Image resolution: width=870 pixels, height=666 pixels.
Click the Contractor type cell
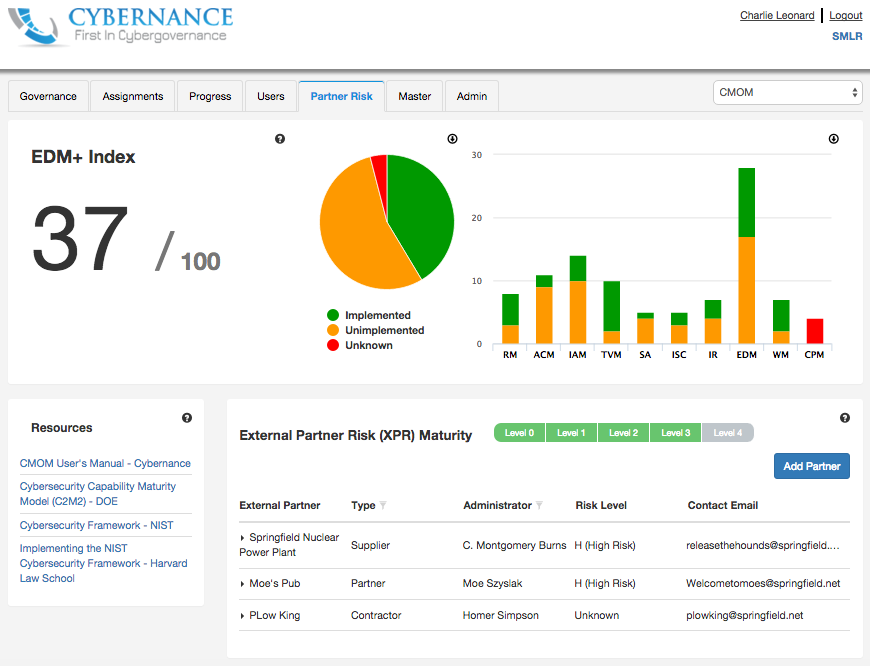click(376, 615)
